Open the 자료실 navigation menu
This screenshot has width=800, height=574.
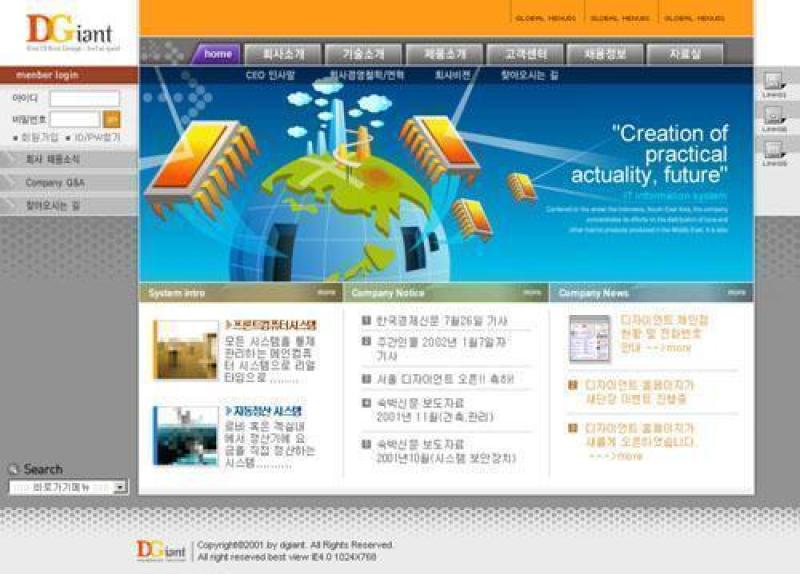(x=685, y=54)
